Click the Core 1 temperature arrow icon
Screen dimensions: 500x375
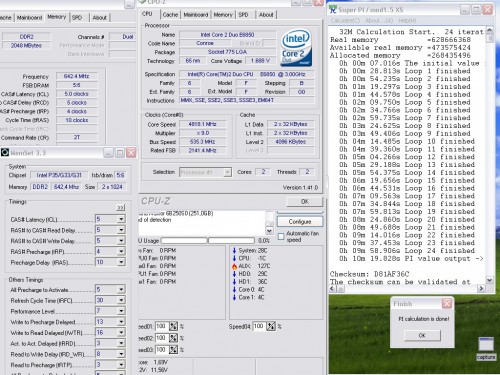point(234,297)
